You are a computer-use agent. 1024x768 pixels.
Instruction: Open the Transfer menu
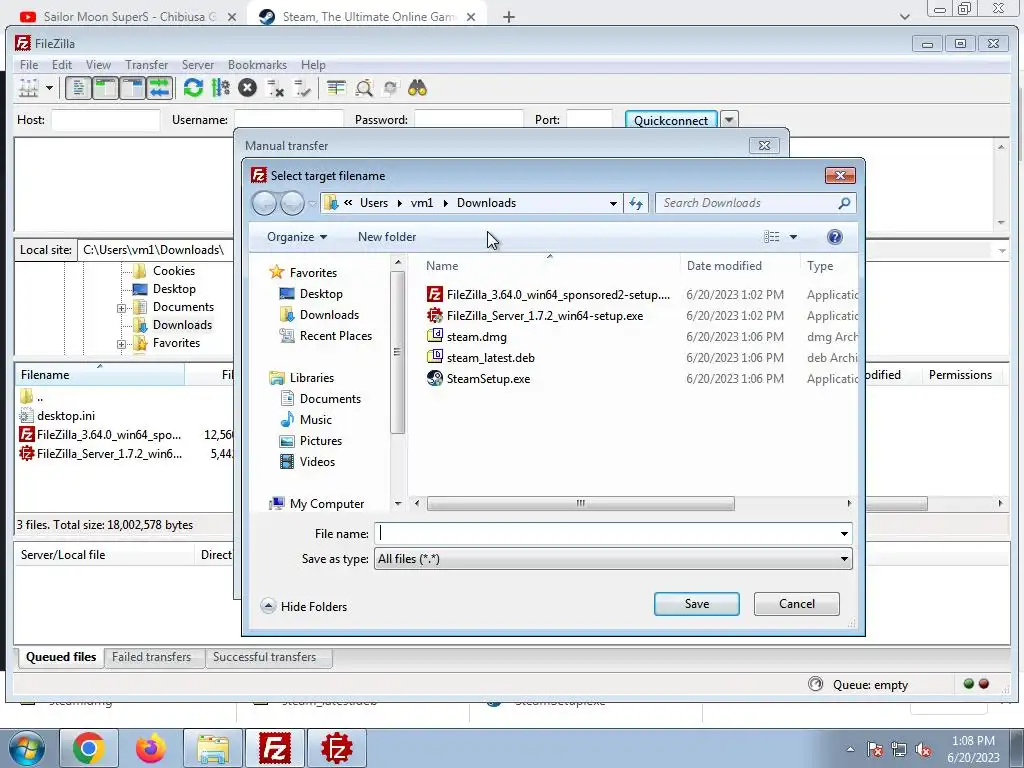pyautogui.click(x=146, y=65)
